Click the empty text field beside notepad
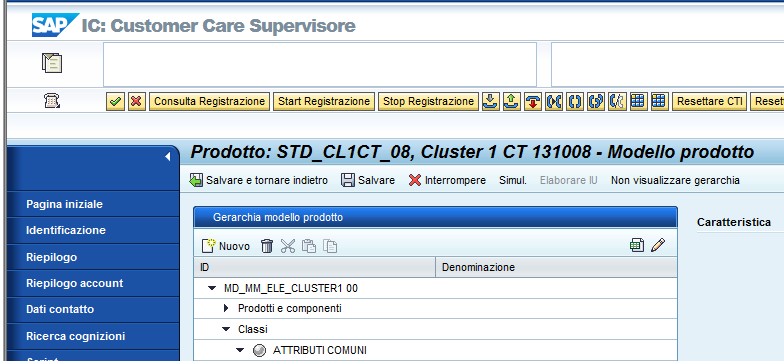This screenshot has width=784, height=361. (x=320, y=64)
